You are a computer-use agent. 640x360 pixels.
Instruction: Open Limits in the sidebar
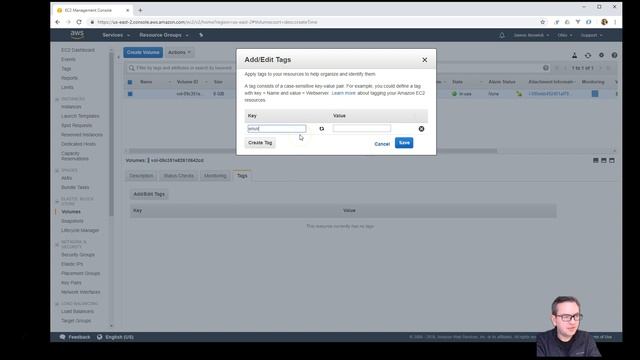click(67, 87)
